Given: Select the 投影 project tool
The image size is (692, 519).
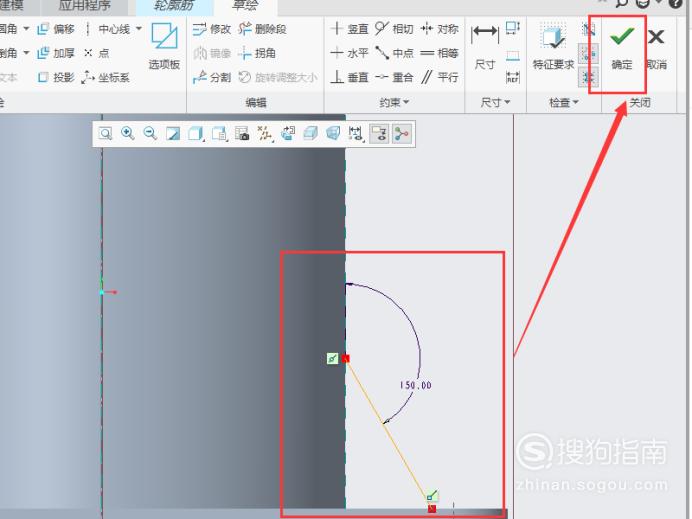Looking at the screenshot, I should click(56, 78).
